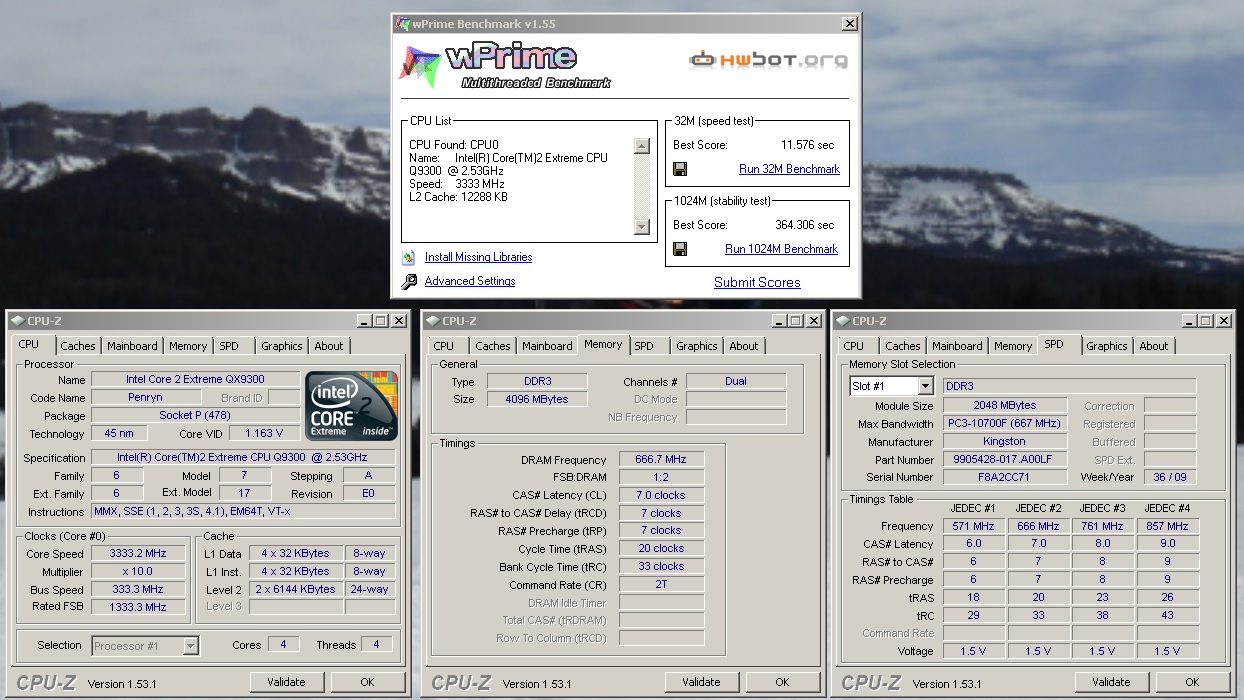Click the Serial Number value F8A2CC71
Image resolution: width=1244 pixels, height=700 pixels.
(x=1005, y=477)
